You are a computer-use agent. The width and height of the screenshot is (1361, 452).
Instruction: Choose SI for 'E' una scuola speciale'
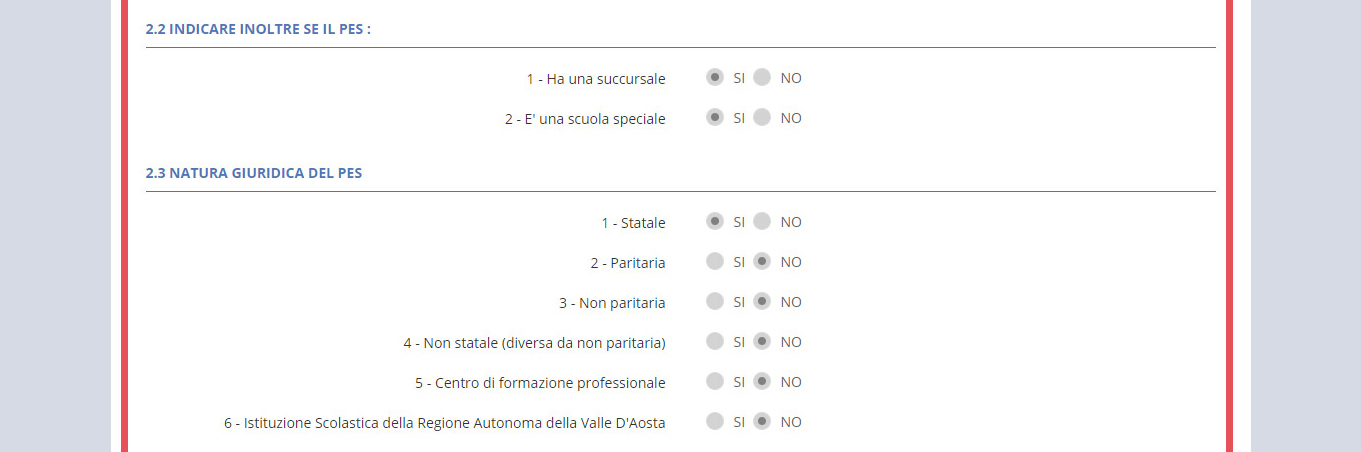(714, 118)
